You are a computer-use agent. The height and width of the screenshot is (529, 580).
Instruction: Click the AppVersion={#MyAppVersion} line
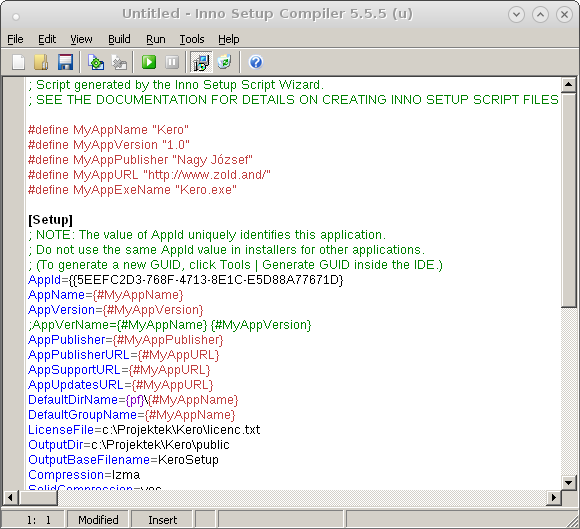(116, 310)
